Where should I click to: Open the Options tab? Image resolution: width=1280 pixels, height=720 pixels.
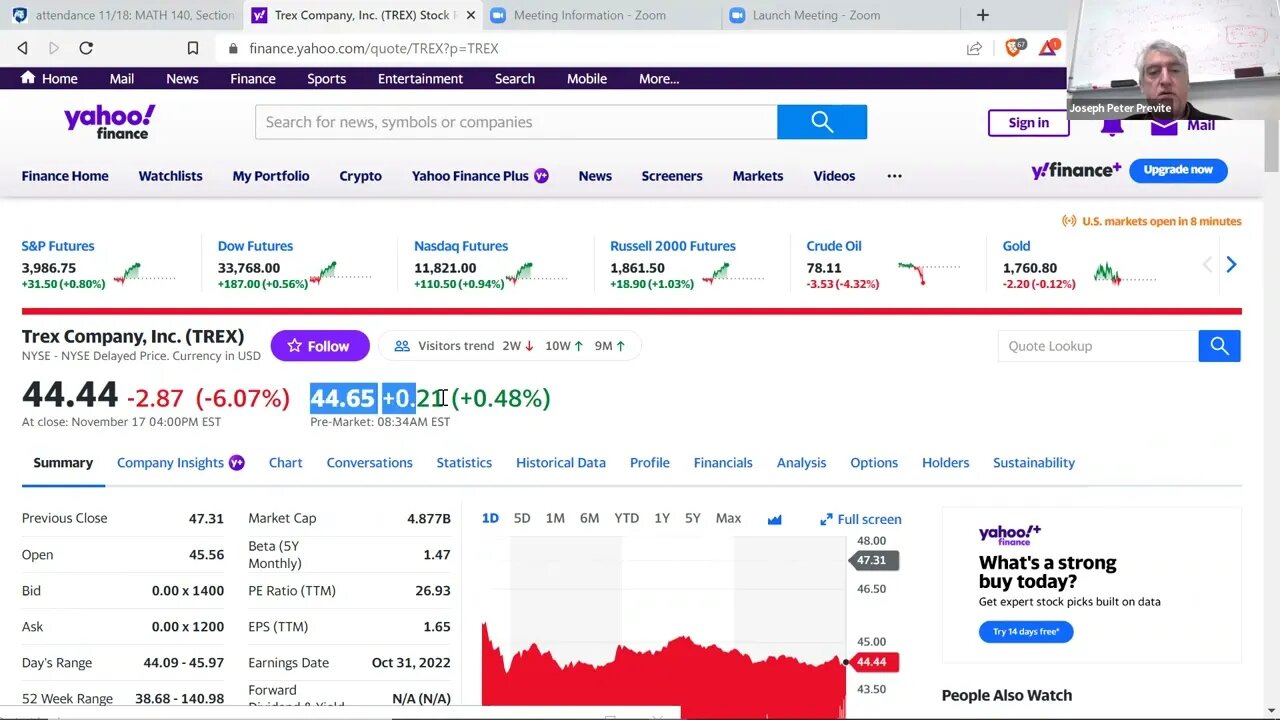pos(874,463)
